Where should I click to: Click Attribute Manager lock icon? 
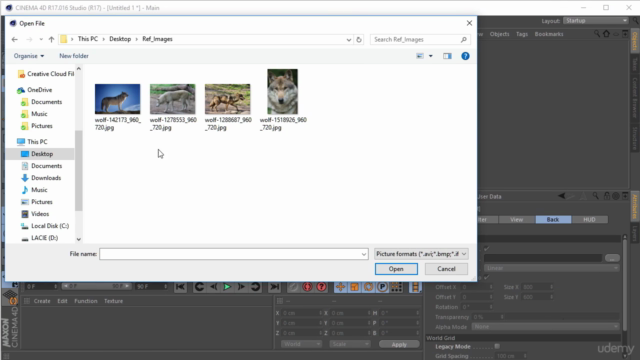(x=607, y=196)
